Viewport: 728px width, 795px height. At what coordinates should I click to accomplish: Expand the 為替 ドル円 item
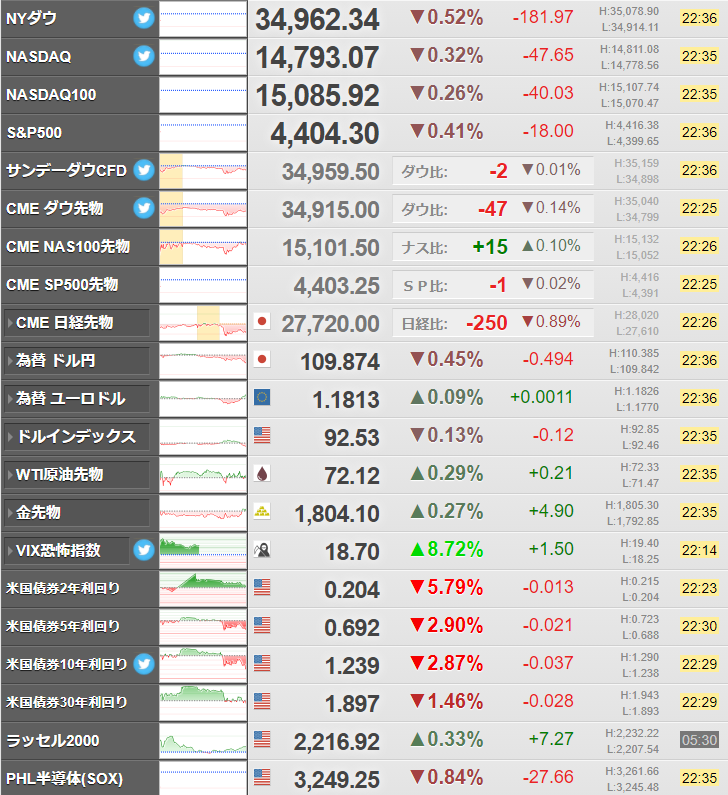(77, 360)
